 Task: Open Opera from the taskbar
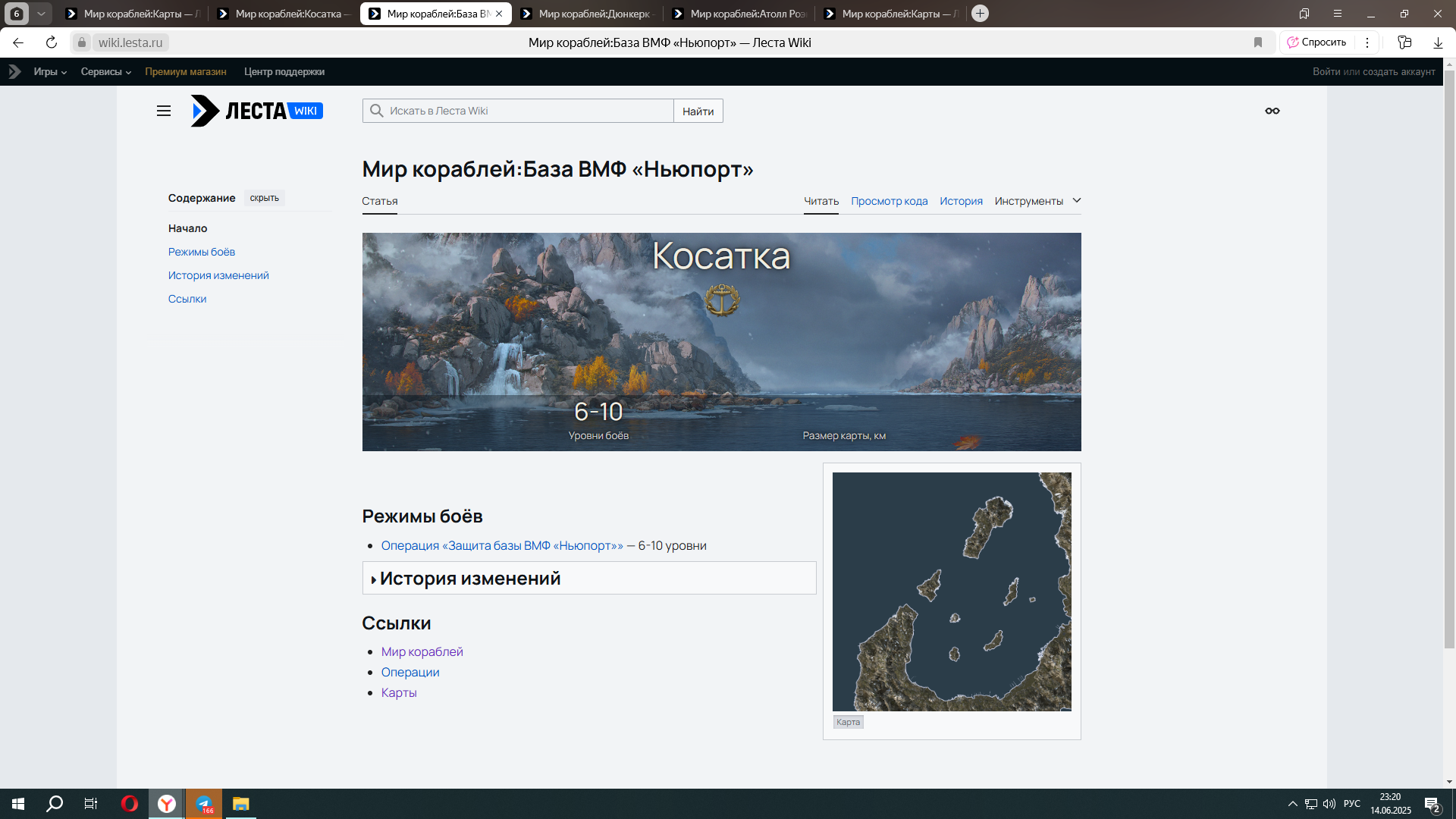[x=130, y=804]
